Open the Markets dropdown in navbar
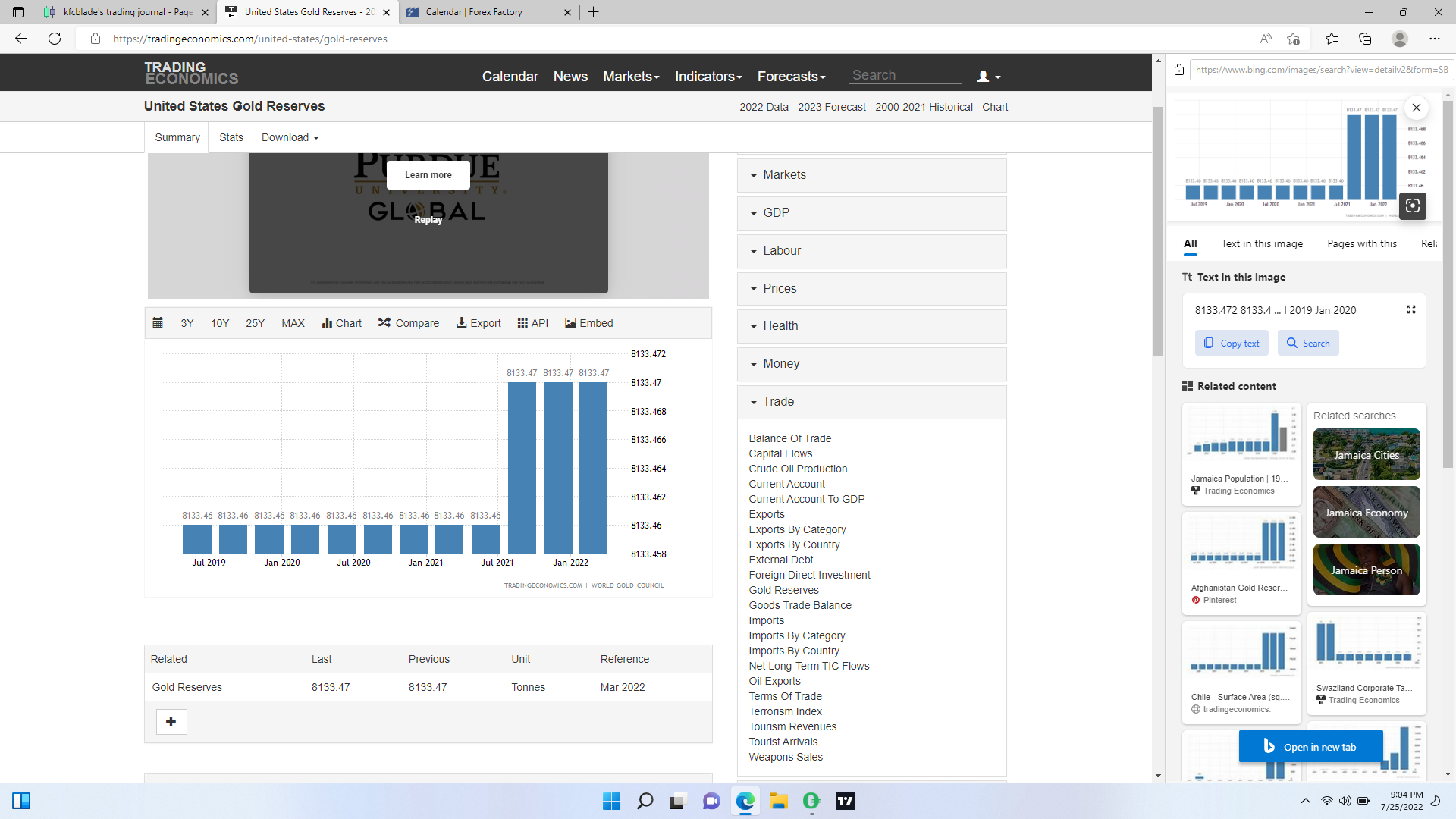 (x=631, y=77)
